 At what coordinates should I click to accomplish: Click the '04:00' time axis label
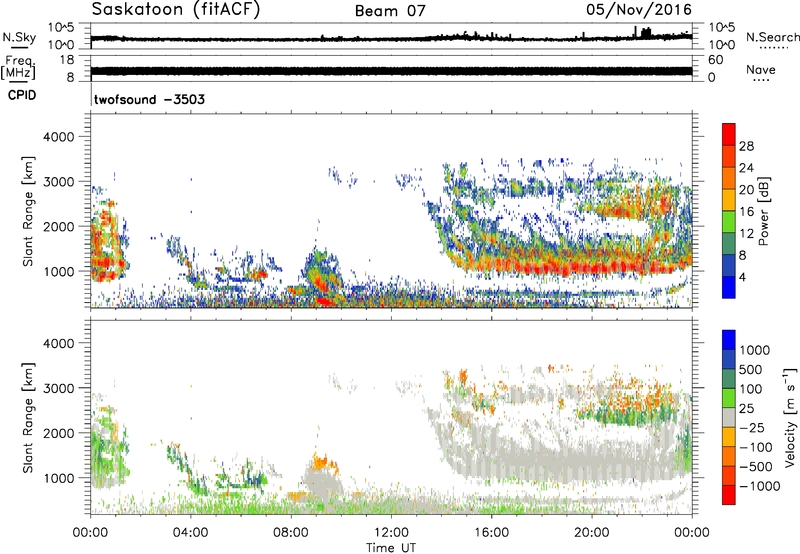[191, 533]
